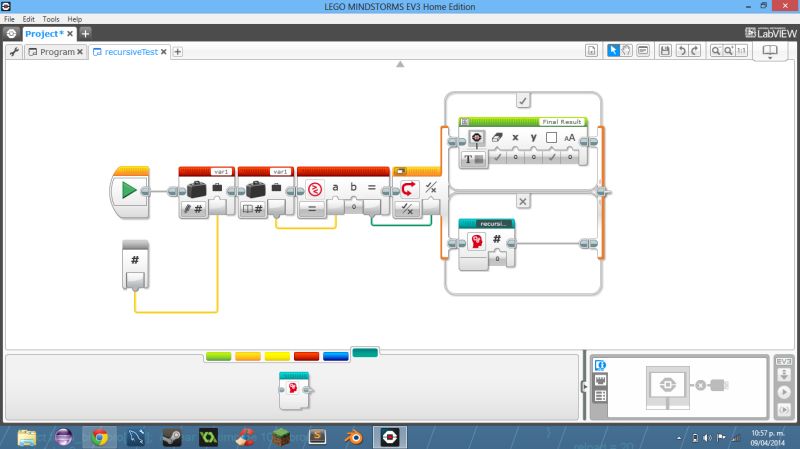This screenshot has width=800, height=449.
Task: Select first Variable block briefcase icon
Action: coord(196,189)
